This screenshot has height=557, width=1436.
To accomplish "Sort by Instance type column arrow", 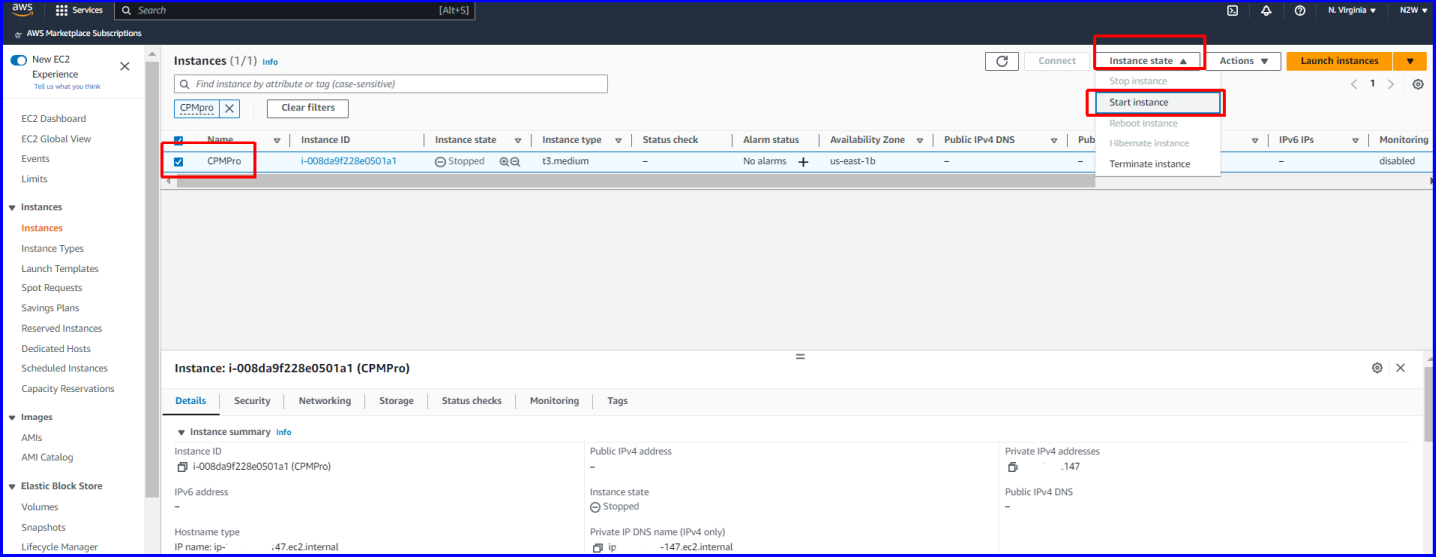I will (618, 141).
